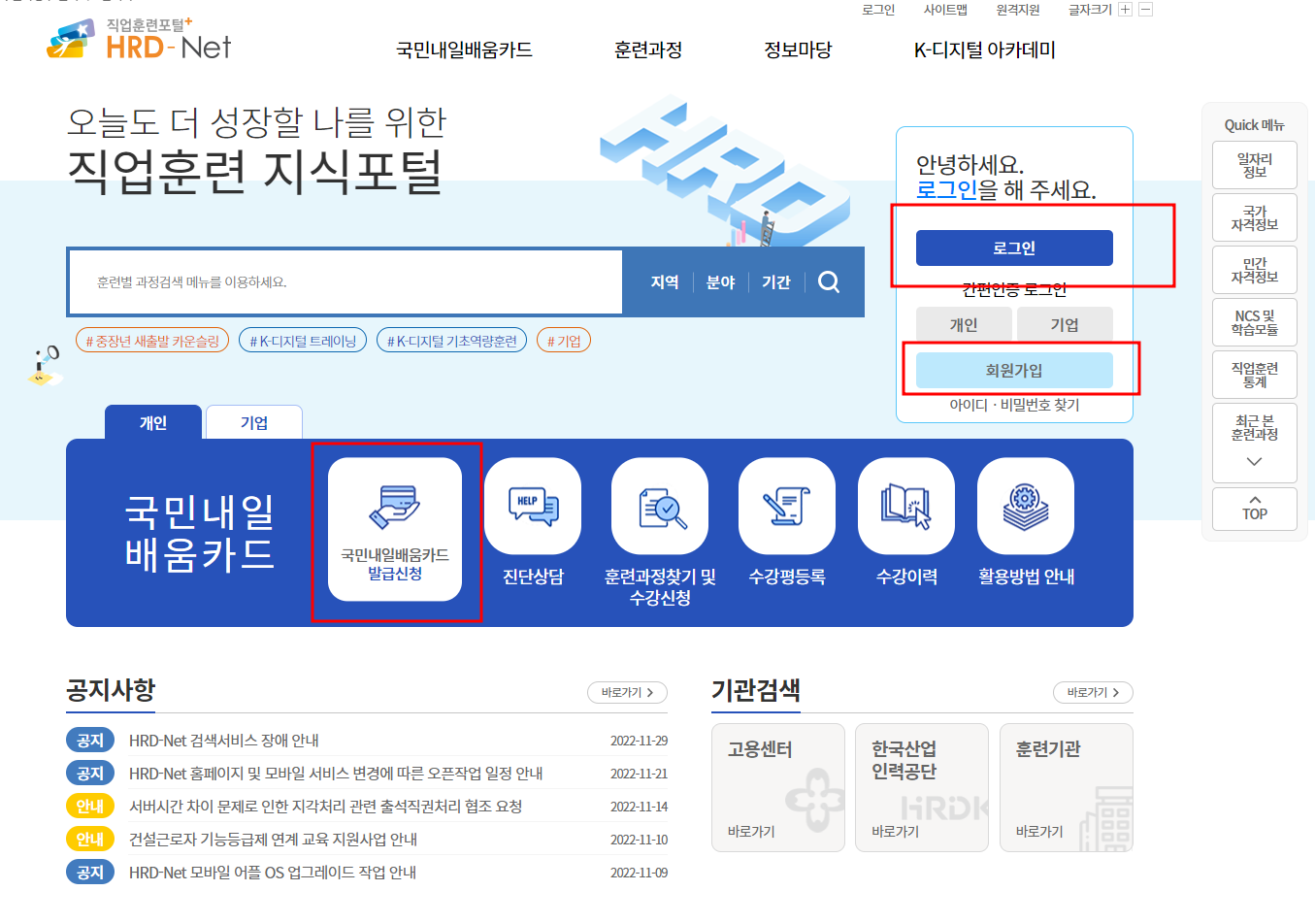Click 공지사항 바로가기 button
1315x924 pixels.
tap(627, 692)
